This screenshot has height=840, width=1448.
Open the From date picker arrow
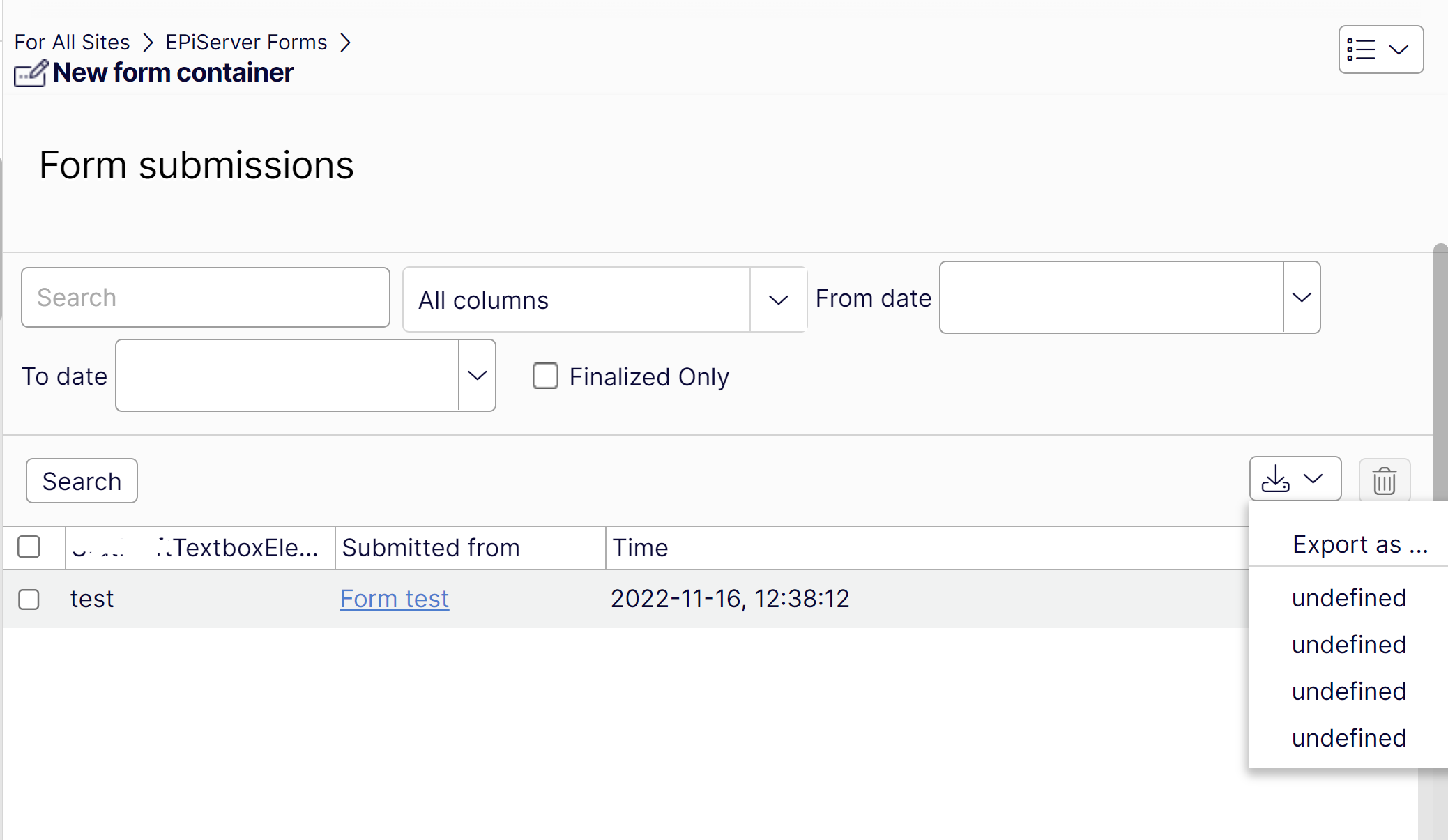click(1301, 298)
